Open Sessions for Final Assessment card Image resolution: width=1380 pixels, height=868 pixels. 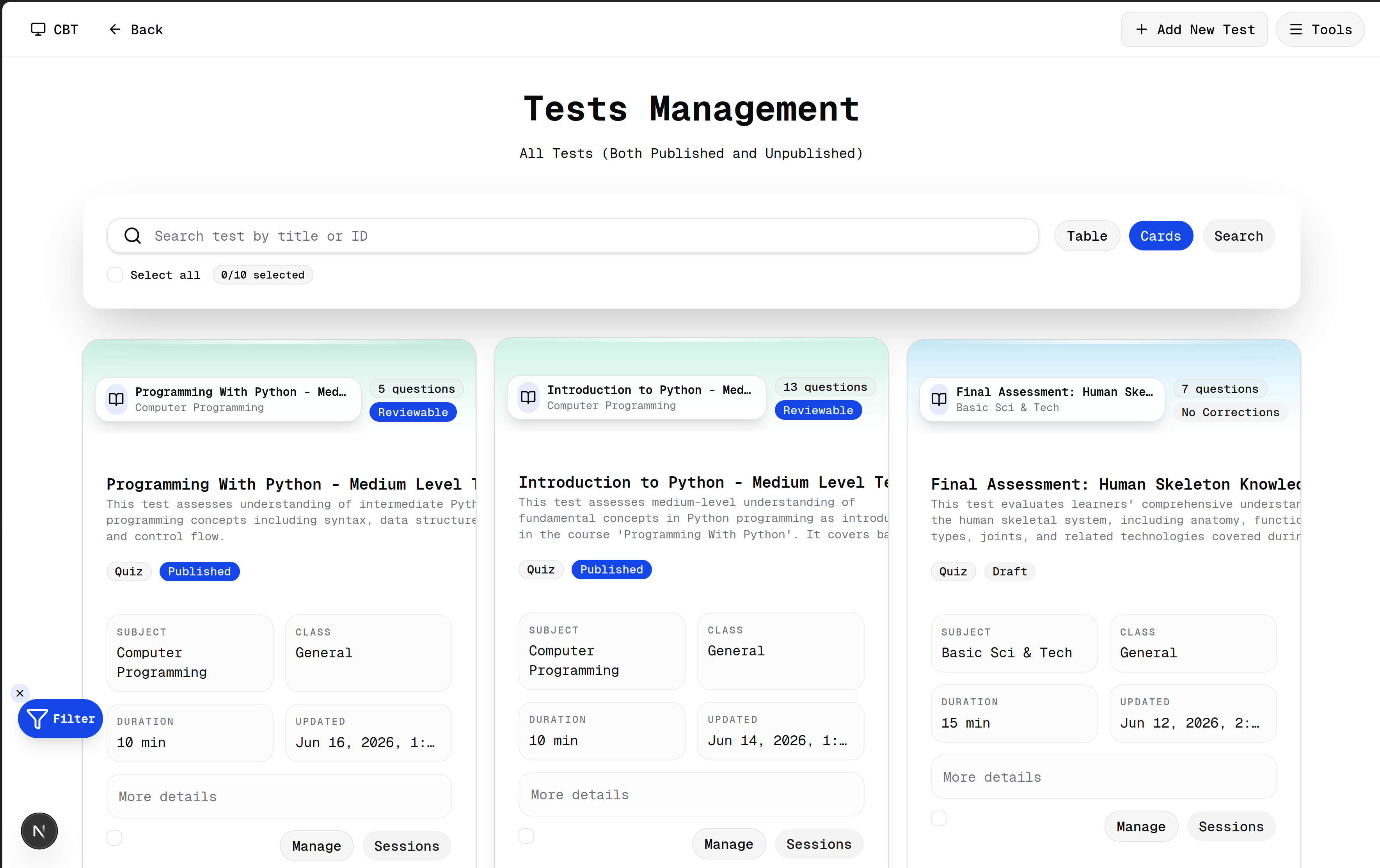pyautogui.click(x=1231, y=826)
